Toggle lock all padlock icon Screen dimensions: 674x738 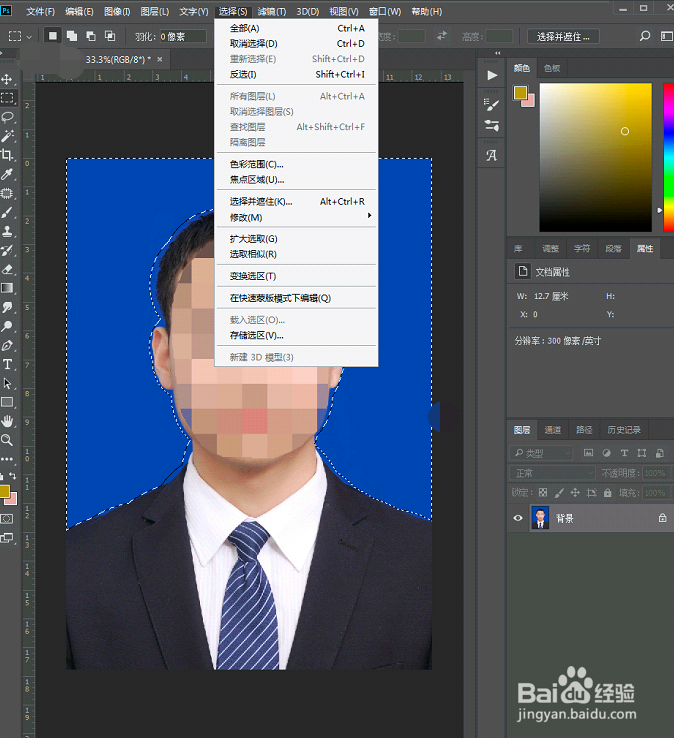coord(608,493)
